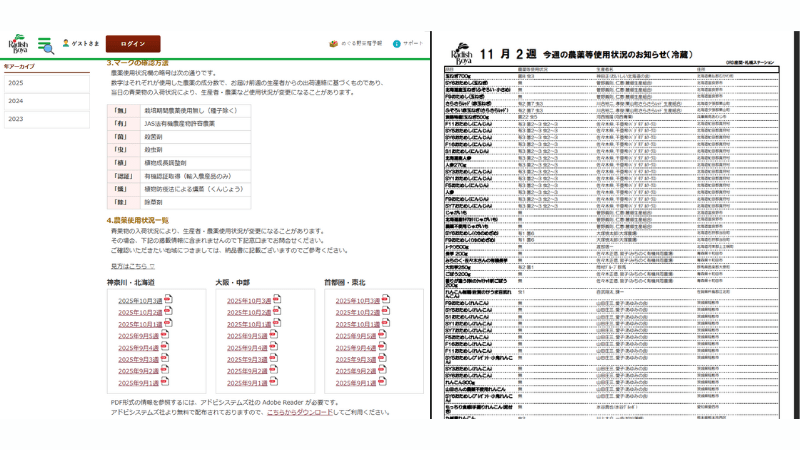Click PDF icon for 首都圏・東北 2025年10月2週
This screenshot has height=450, width=800.
tap(385, 312)
